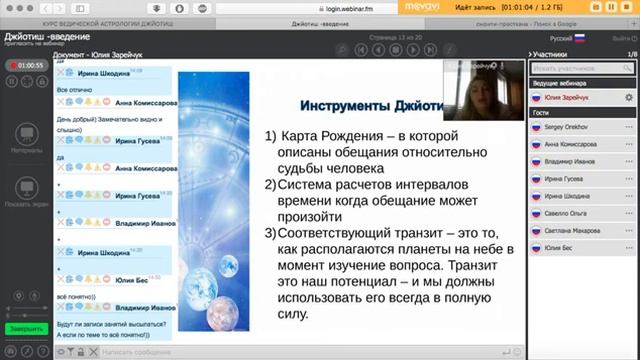
Task: Send message with enter-arrow icon
Action: 506,352
